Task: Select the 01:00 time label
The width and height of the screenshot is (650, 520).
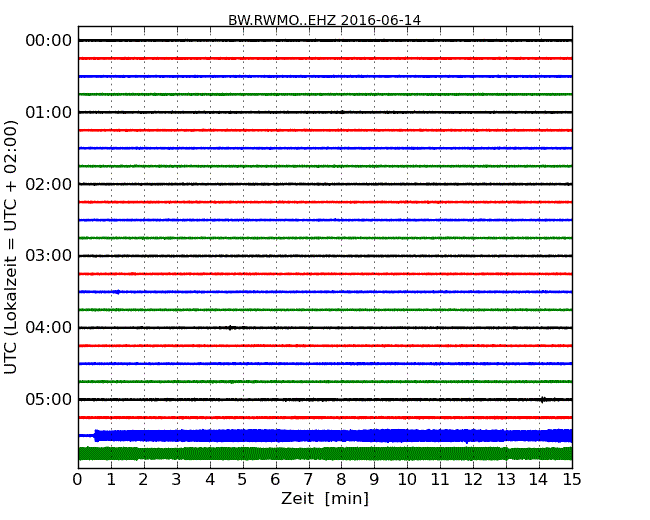Action: (49, 112)
